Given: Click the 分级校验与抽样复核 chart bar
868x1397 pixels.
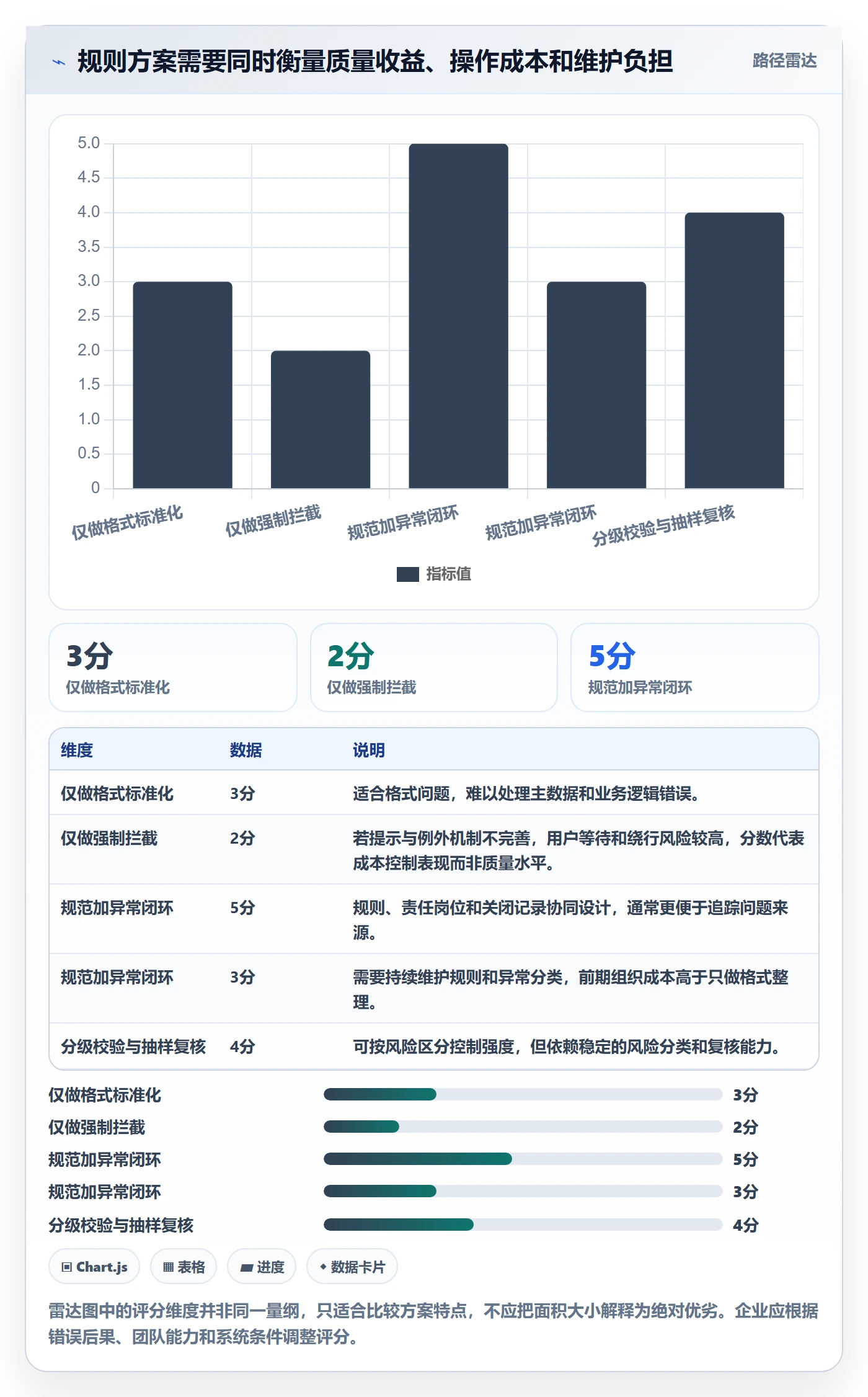Looking at the screenshot, I should click(x=734, y=350).
